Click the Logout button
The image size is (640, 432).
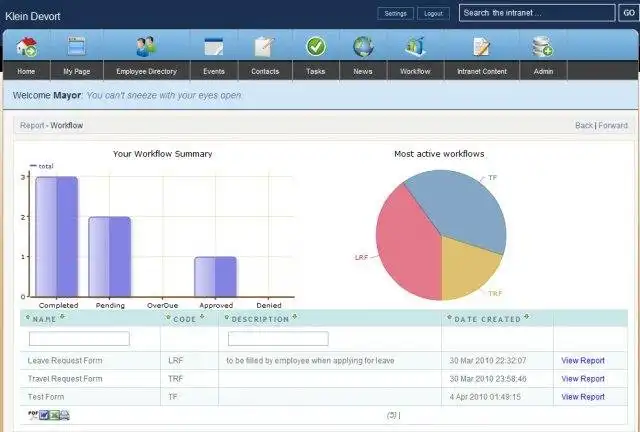pyautogui.click(x=433, y=13)
